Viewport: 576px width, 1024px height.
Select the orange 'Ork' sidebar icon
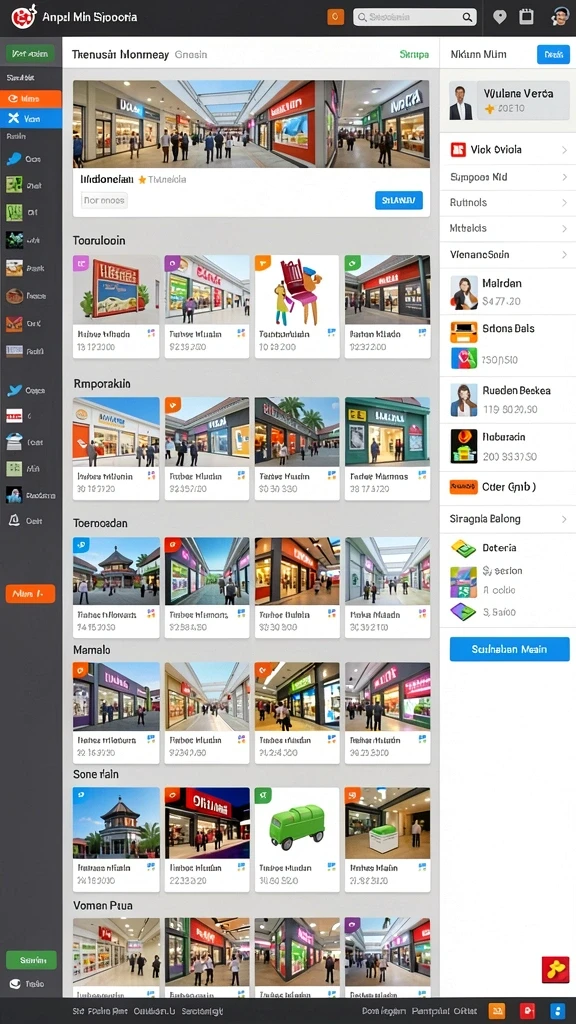click(14, 323)
